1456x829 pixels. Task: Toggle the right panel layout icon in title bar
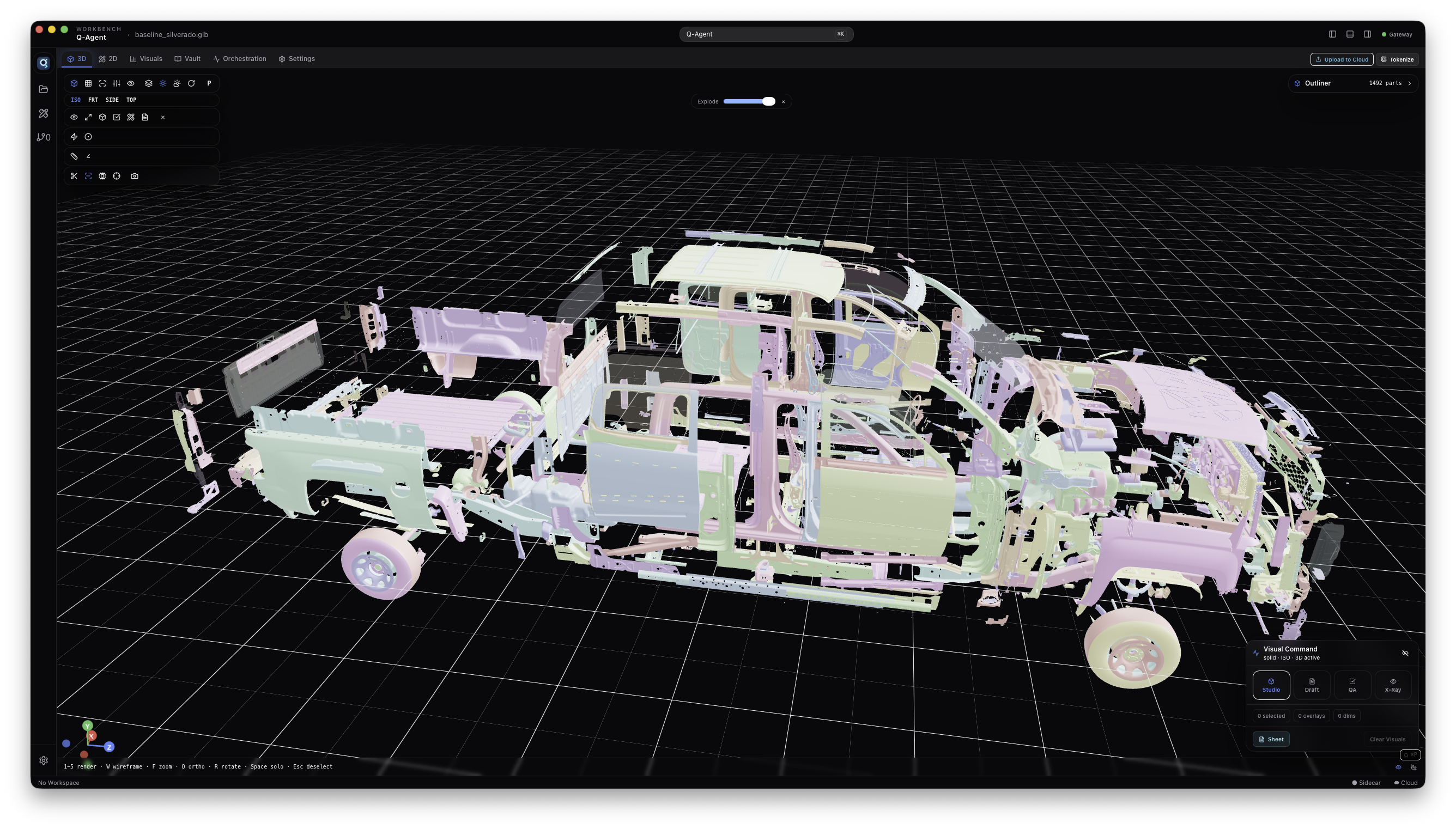pyautogui.click(x=1367, y=34)
